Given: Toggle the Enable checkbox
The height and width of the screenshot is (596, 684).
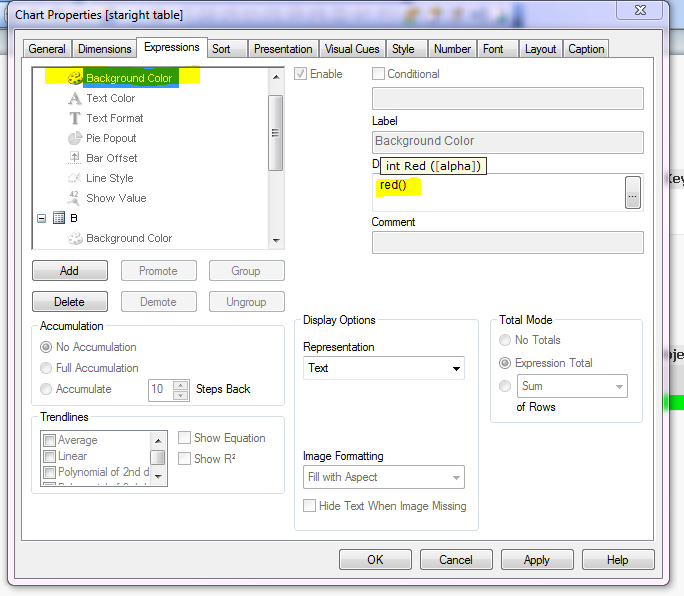Looking at the screenshot, I should (x=301, y=74).
